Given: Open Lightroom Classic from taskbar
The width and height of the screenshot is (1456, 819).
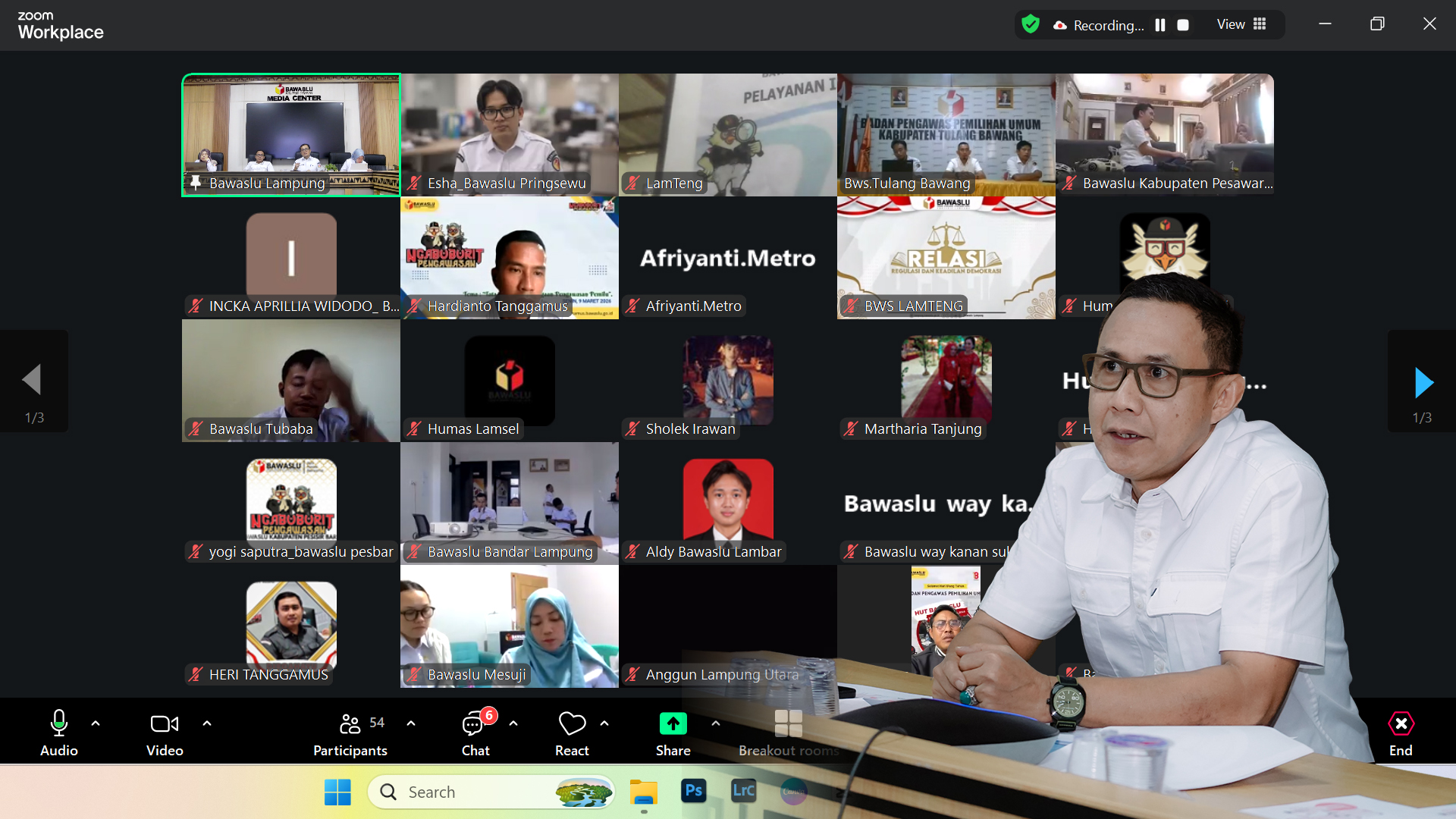Looking at the screenshot, I should [x=743, y=791].
